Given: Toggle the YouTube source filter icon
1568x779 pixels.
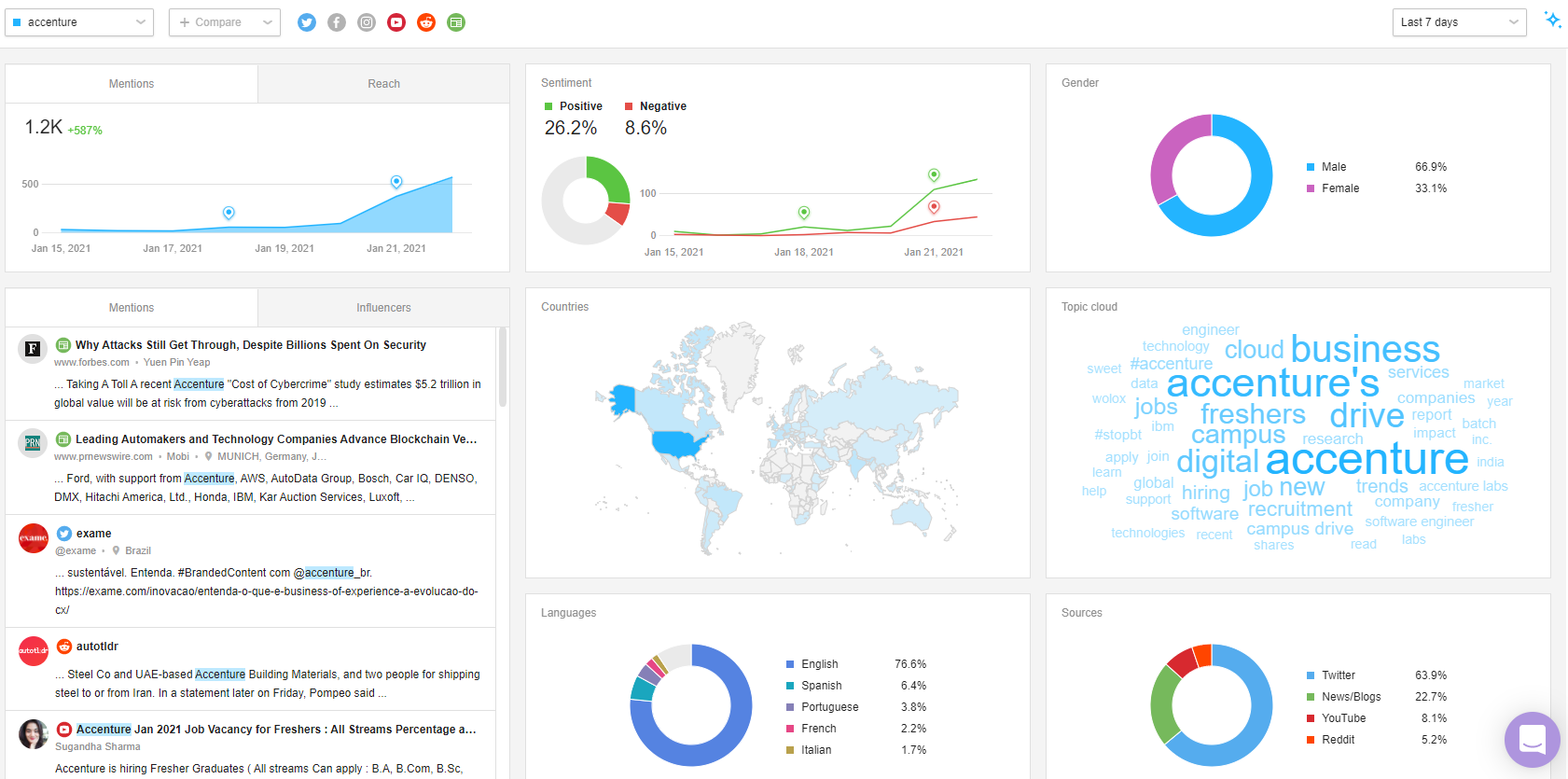Looking at the screenshot, I should pos(396,22).
